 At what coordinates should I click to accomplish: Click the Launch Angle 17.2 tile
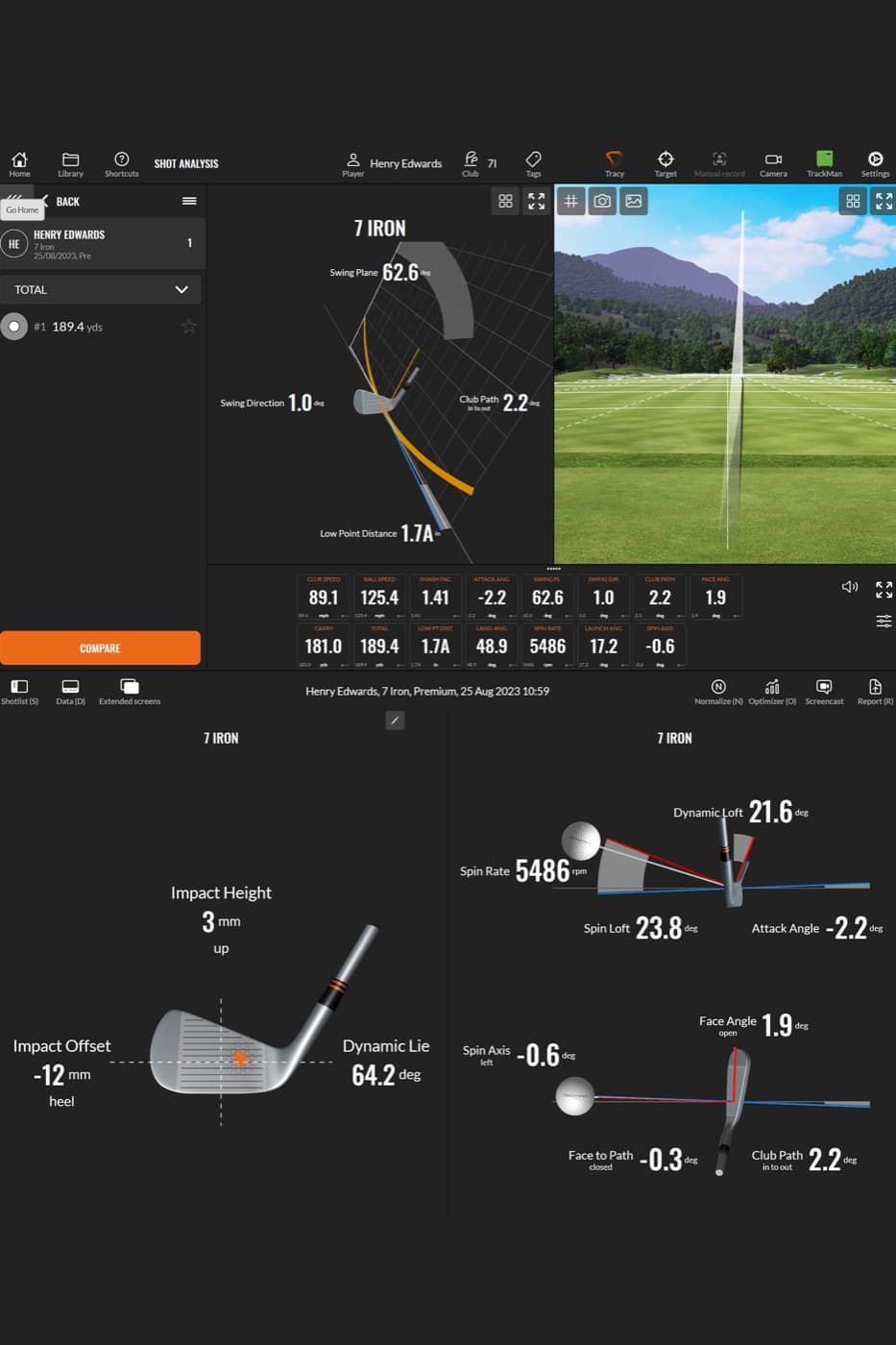(603, 646)
